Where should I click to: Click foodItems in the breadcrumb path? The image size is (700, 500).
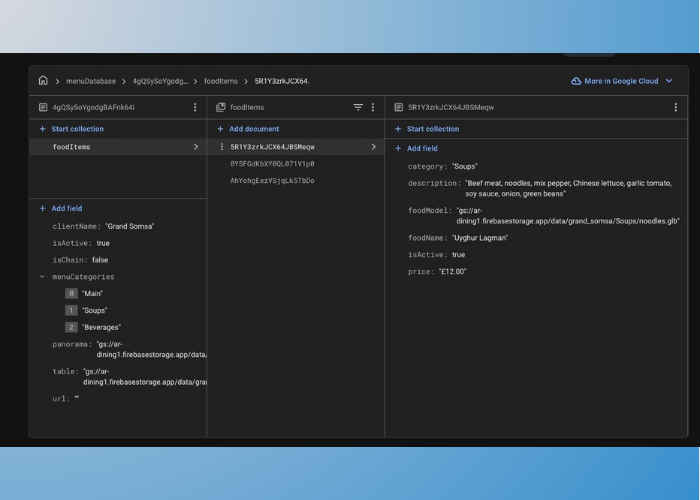(x=221, y=81)
